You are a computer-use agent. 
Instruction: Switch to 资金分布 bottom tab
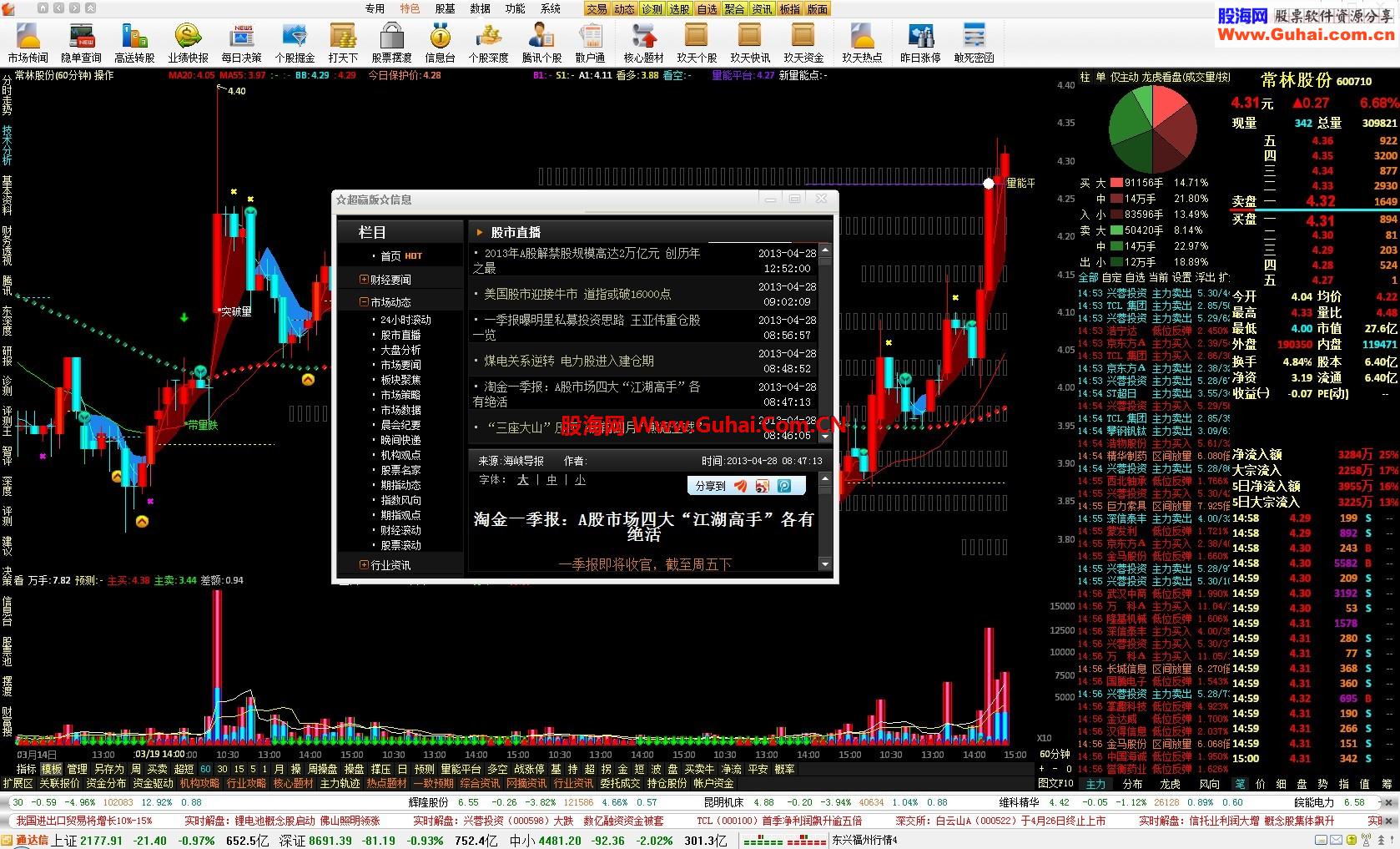[106, 784]
